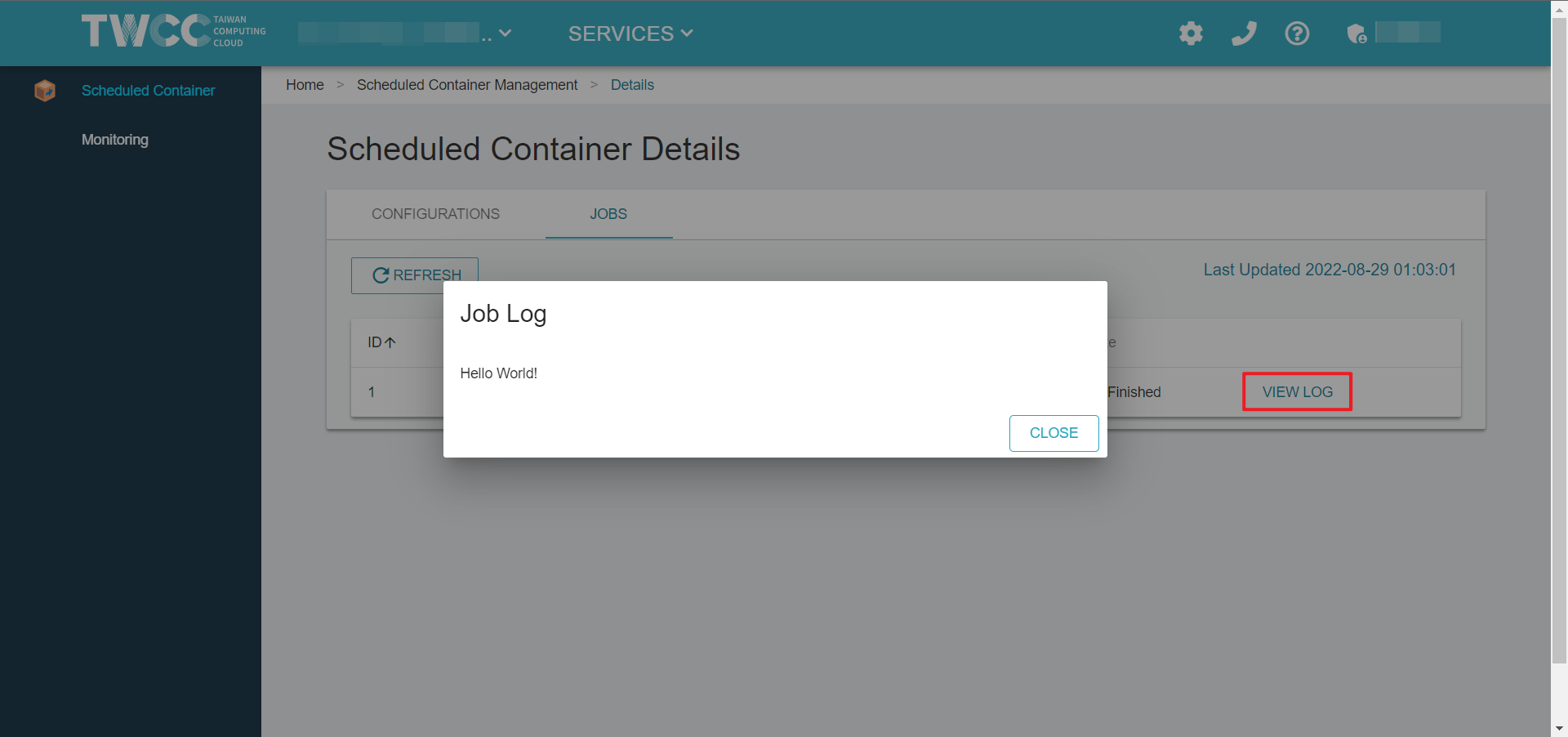Click the user account shield icon

1356,33
